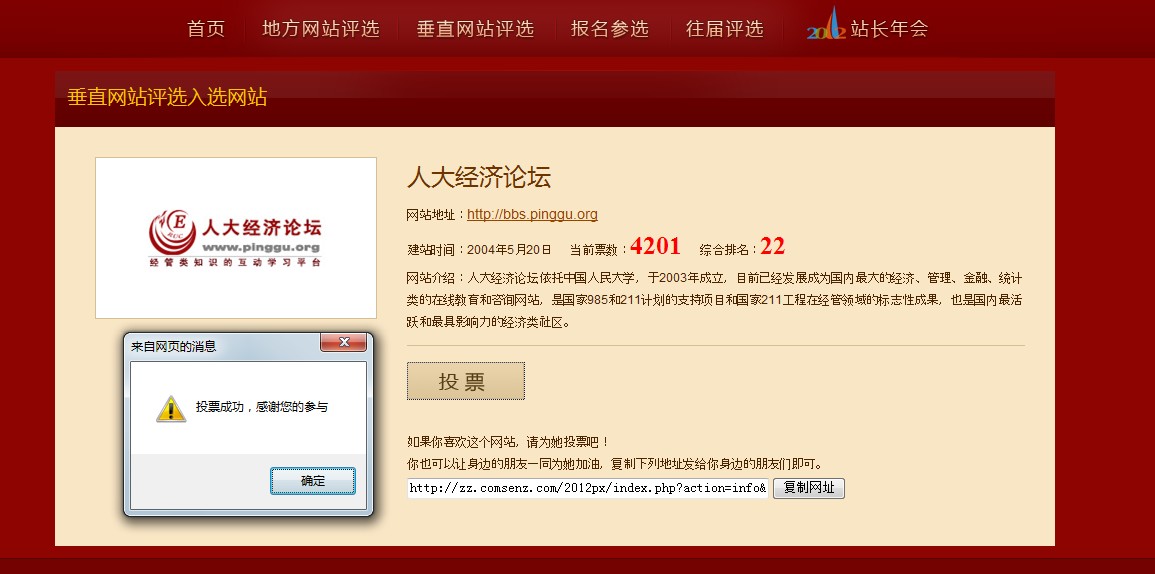Click the 投票成功，感谢您的参与 message text
1155x574 pixels.
tap(261, 407)
